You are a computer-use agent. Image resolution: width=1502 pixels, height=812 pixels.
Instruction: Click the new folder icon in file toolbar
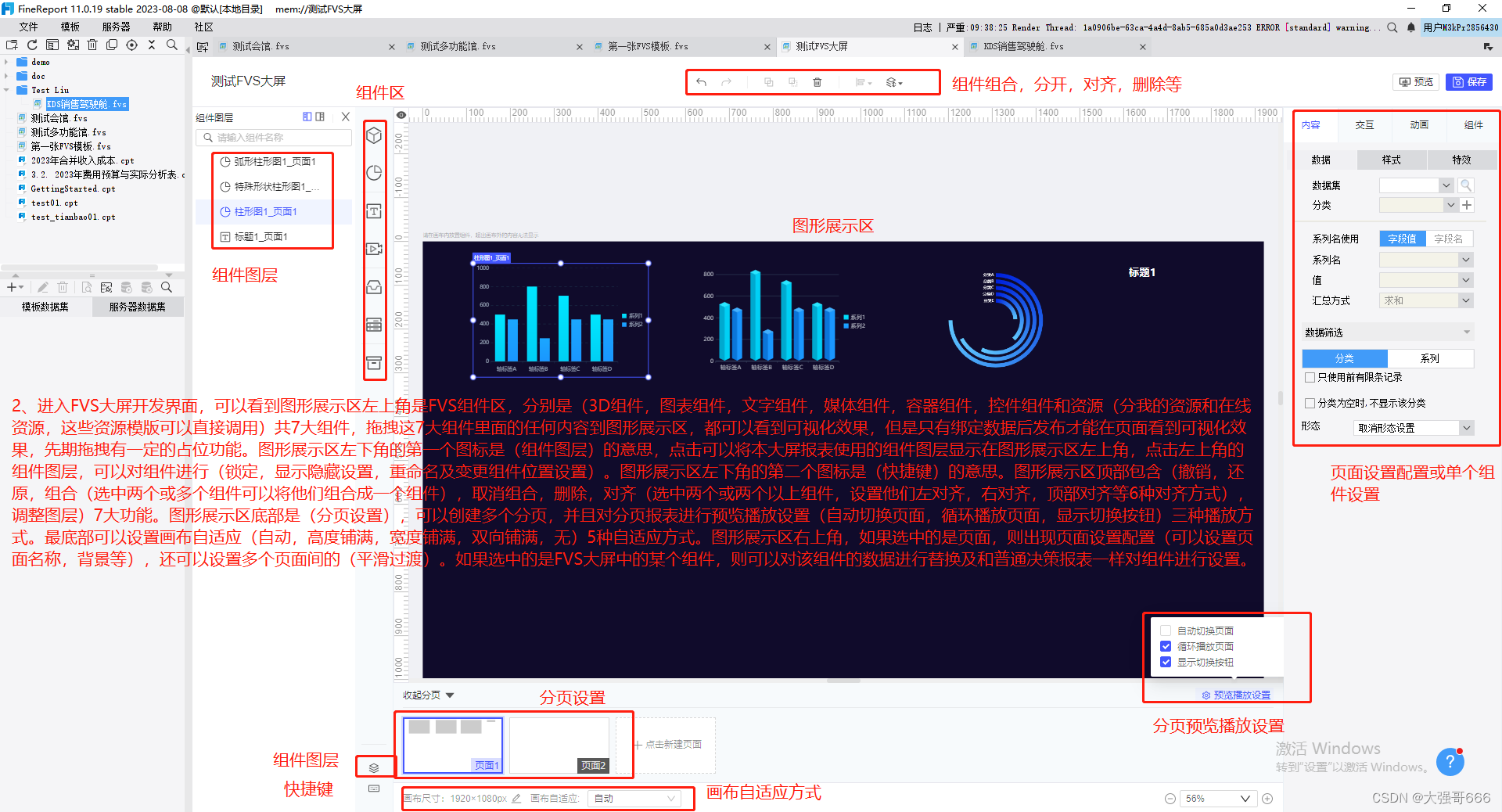(12, 45)
